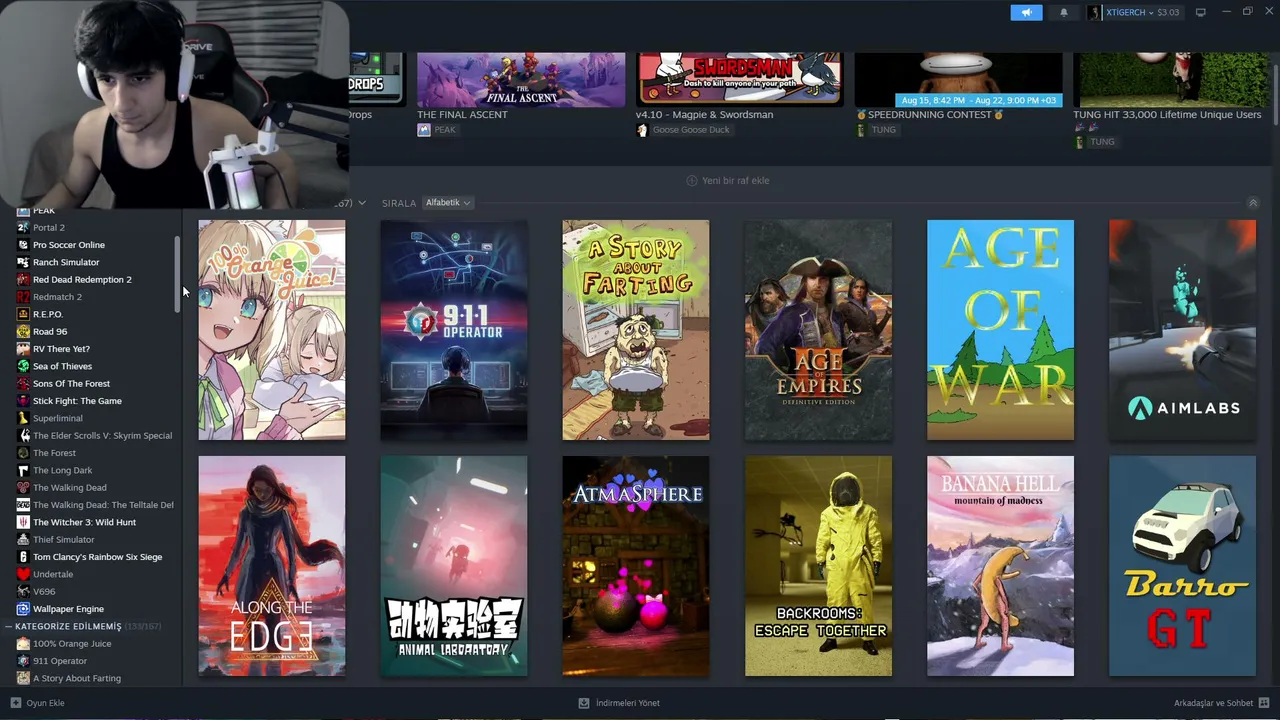Click the Sons Of The Forest icon
This screenshot has width=1280, height=720.
23,384
